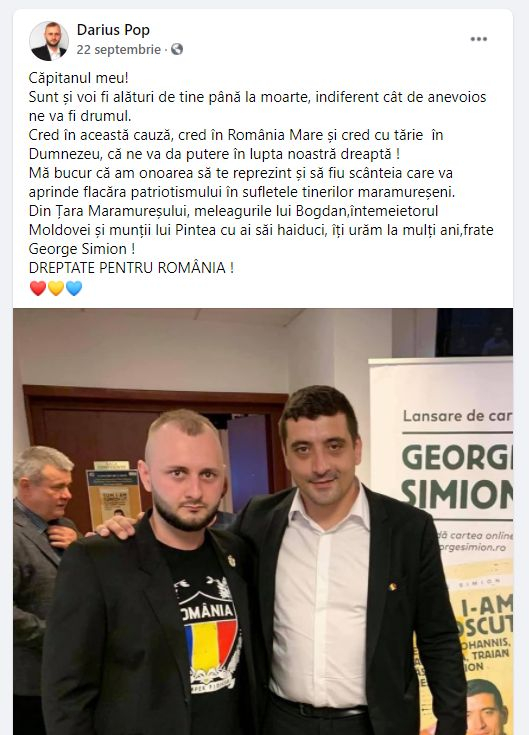Image resolution: width=529 pixels, height=735 pixels.
Task: Open the attached photo of two men
Action: pos(263,521)
